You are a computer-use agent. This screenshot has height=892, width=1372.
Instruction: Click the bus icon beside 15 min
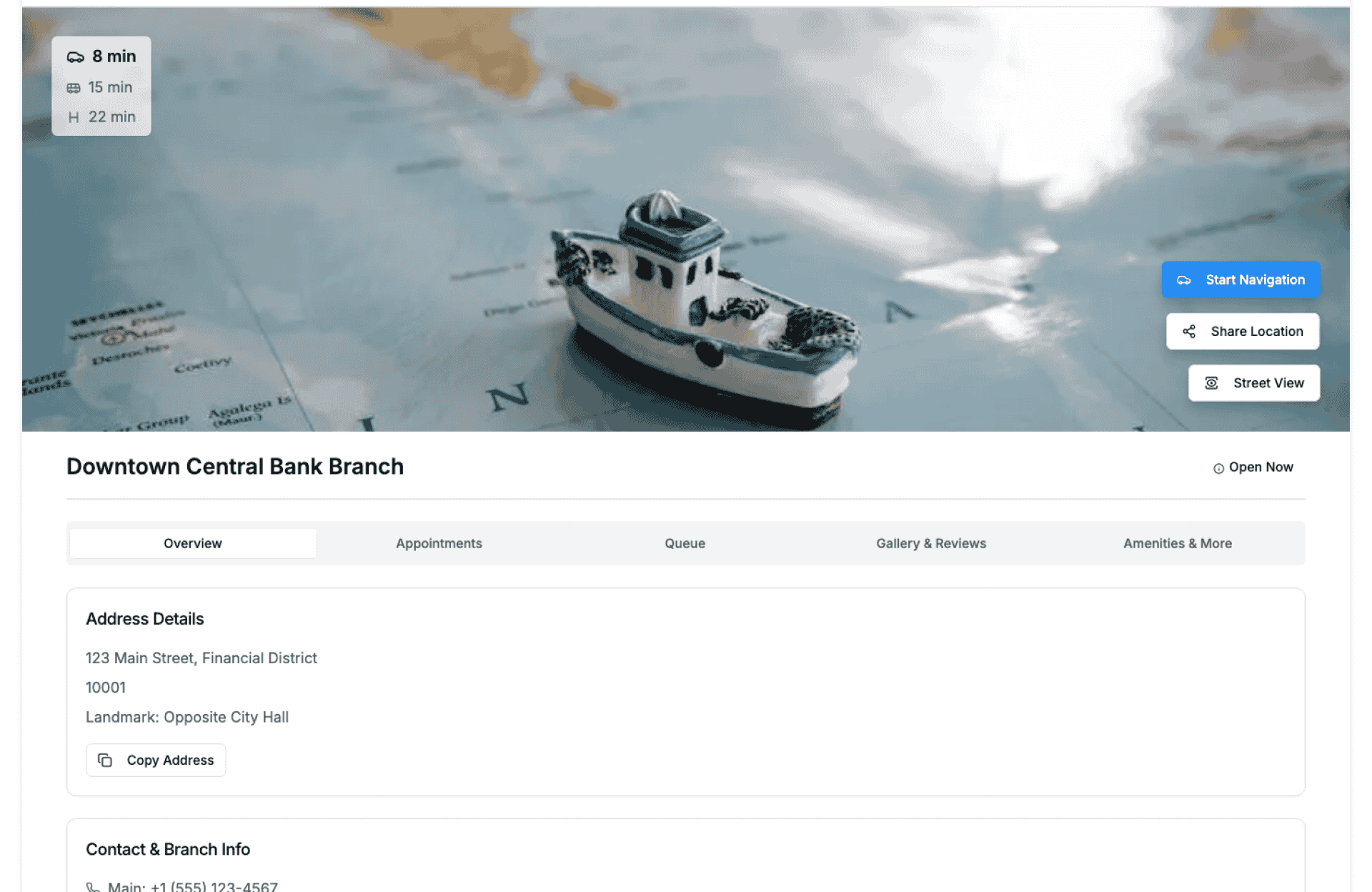click(x=74, y=88)
